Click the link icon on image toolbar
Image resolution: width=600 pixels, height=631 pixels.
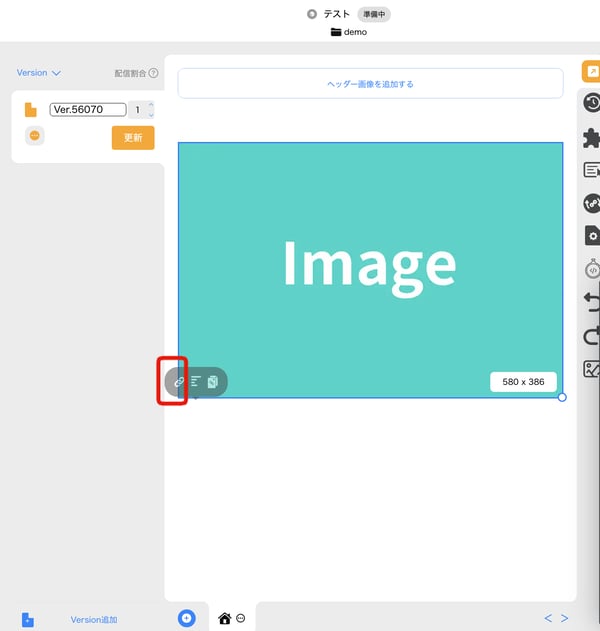(179, 382)
